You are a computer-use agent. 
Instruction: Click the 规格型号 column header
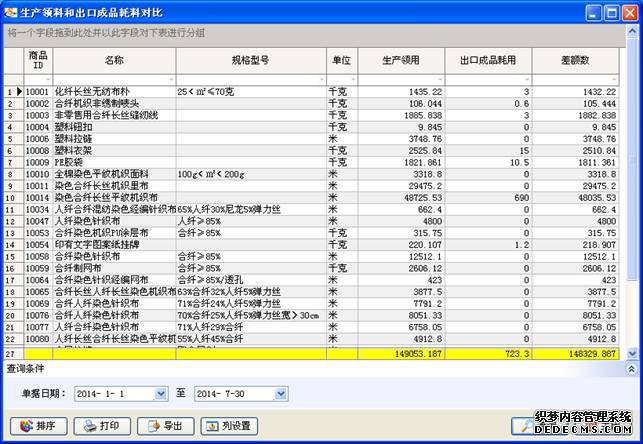(250, 60)
